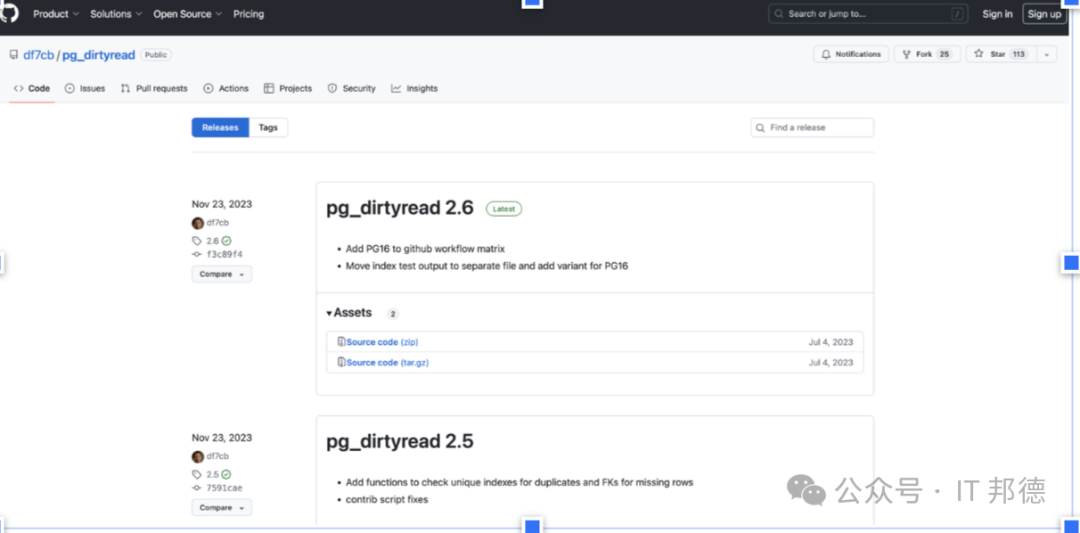
Task: Click the assets count badge showing 2
Action: pyautogui.click(x=393, y=314)
